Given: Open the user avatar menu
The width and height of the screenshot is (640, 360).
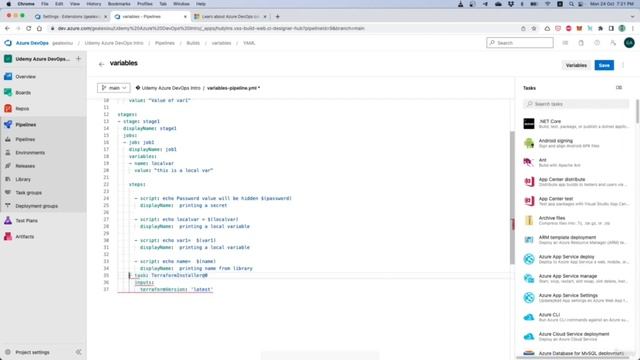Looking at the screenshot, I should pyautogui.click(x=629, y=42).
